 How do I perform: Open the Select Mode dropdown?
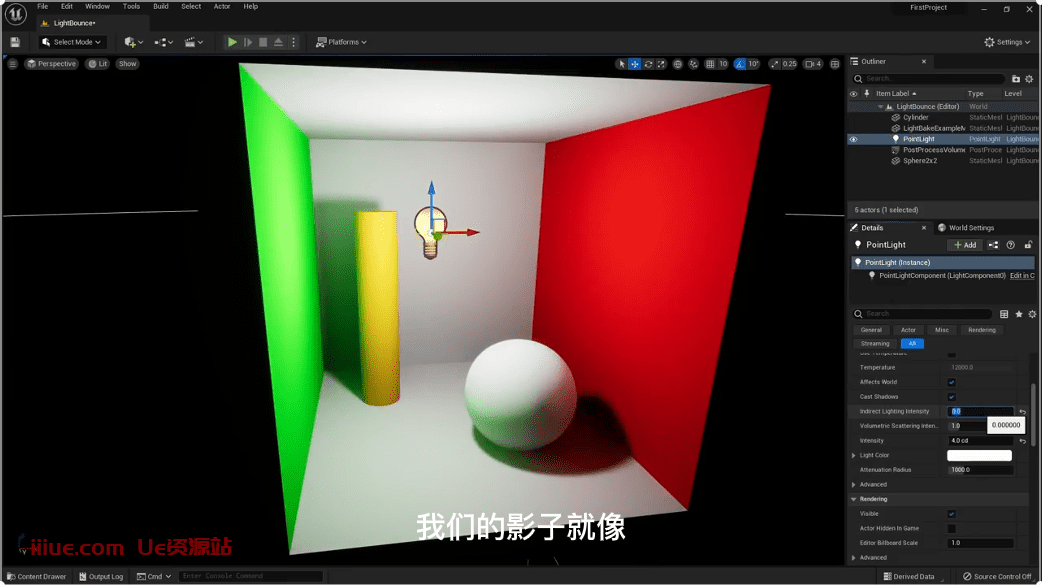tap(73, 42)
